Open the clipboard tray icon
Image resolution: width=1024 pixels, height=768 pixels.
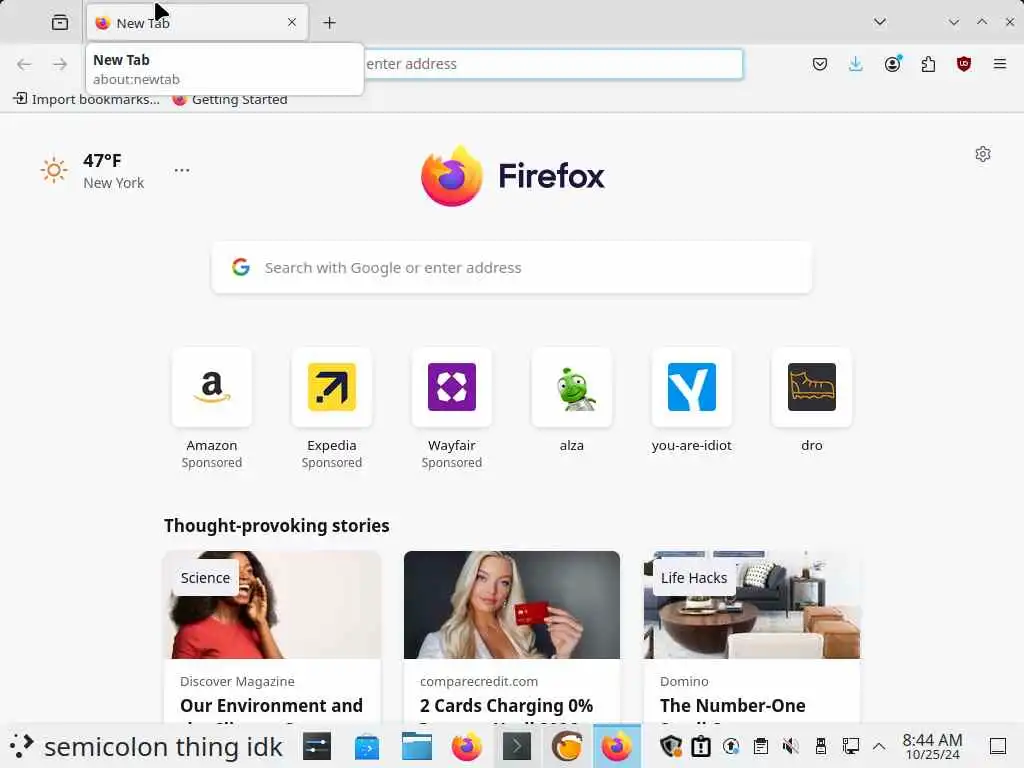(761, 746)
